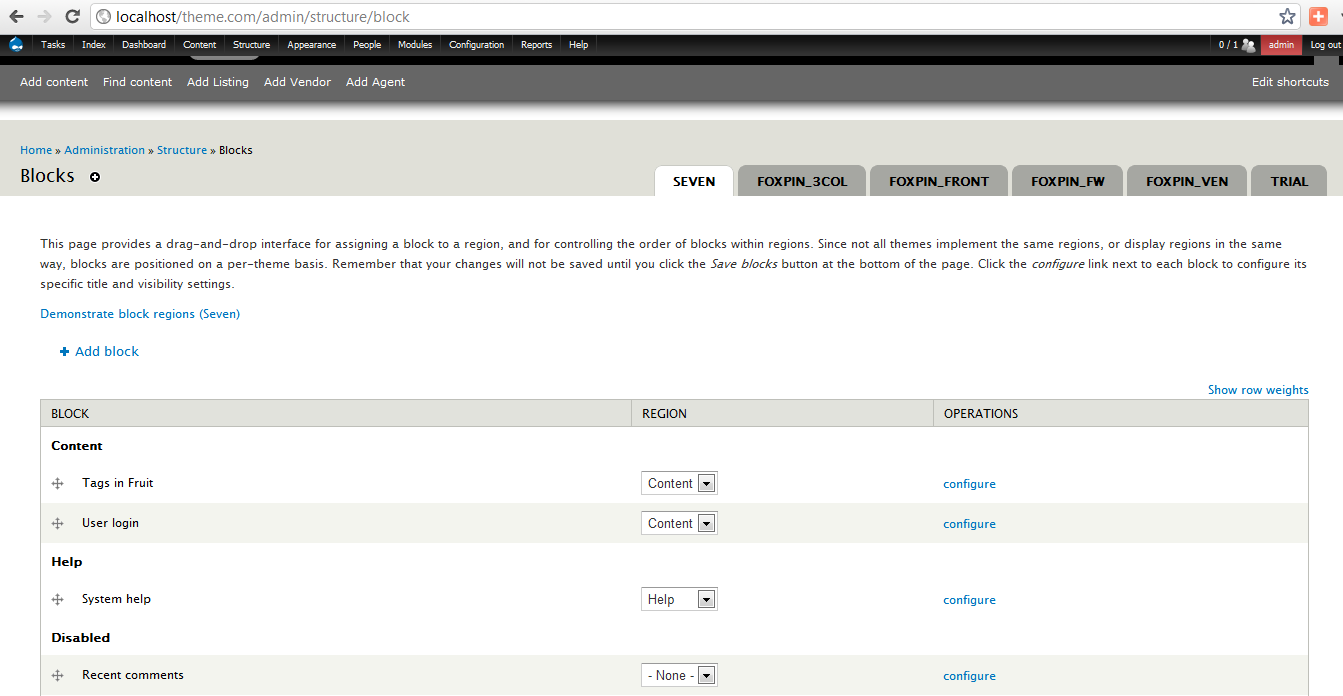Click the add-to-shortcuts icon beside Blocks title
The width and height of the screenshot is (1343, 696).
(x=95, y=177)
